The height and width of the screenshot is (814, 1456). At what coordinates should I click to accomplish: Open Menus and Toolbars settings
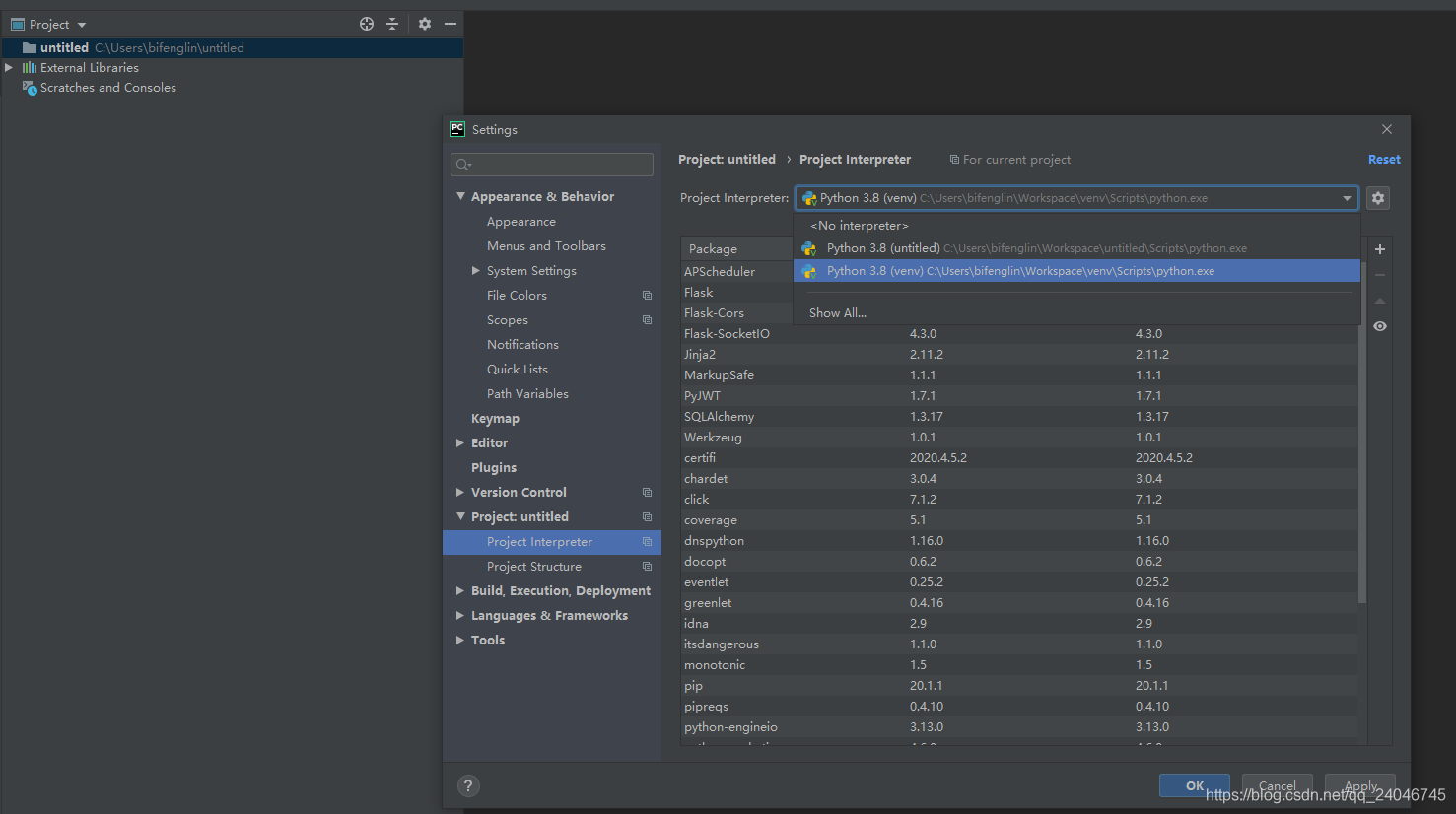click(546, 246)
